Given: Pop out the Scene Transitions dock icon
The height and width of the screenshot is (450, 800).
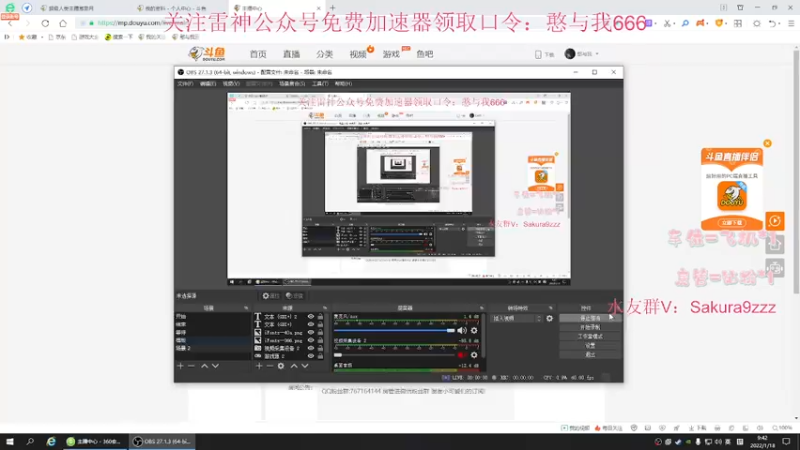Looking at the screenshot, I should [551, 308].
